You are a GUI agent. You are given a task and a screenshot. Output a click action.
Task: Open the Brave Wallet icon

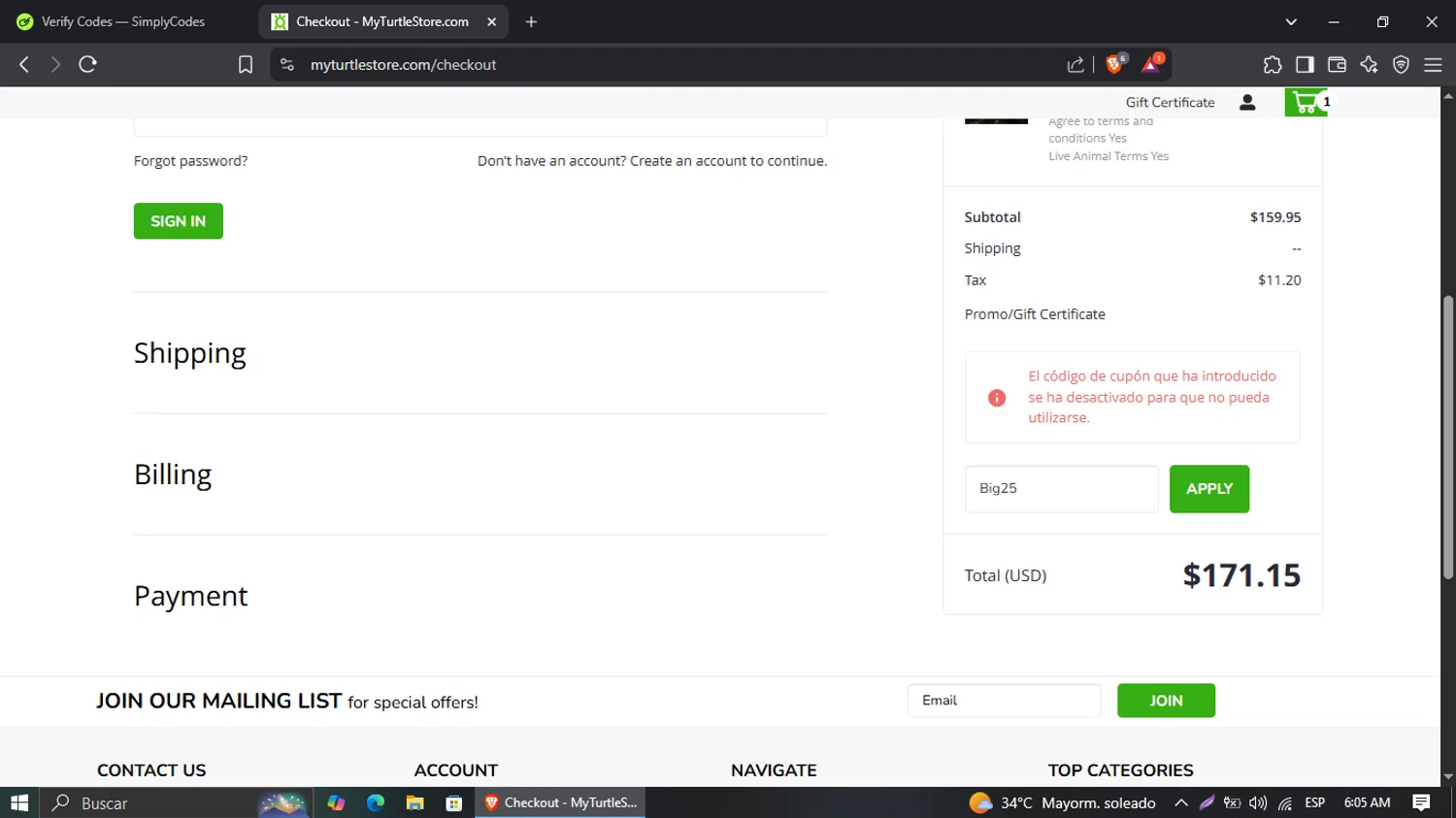tap(1337, 64)
